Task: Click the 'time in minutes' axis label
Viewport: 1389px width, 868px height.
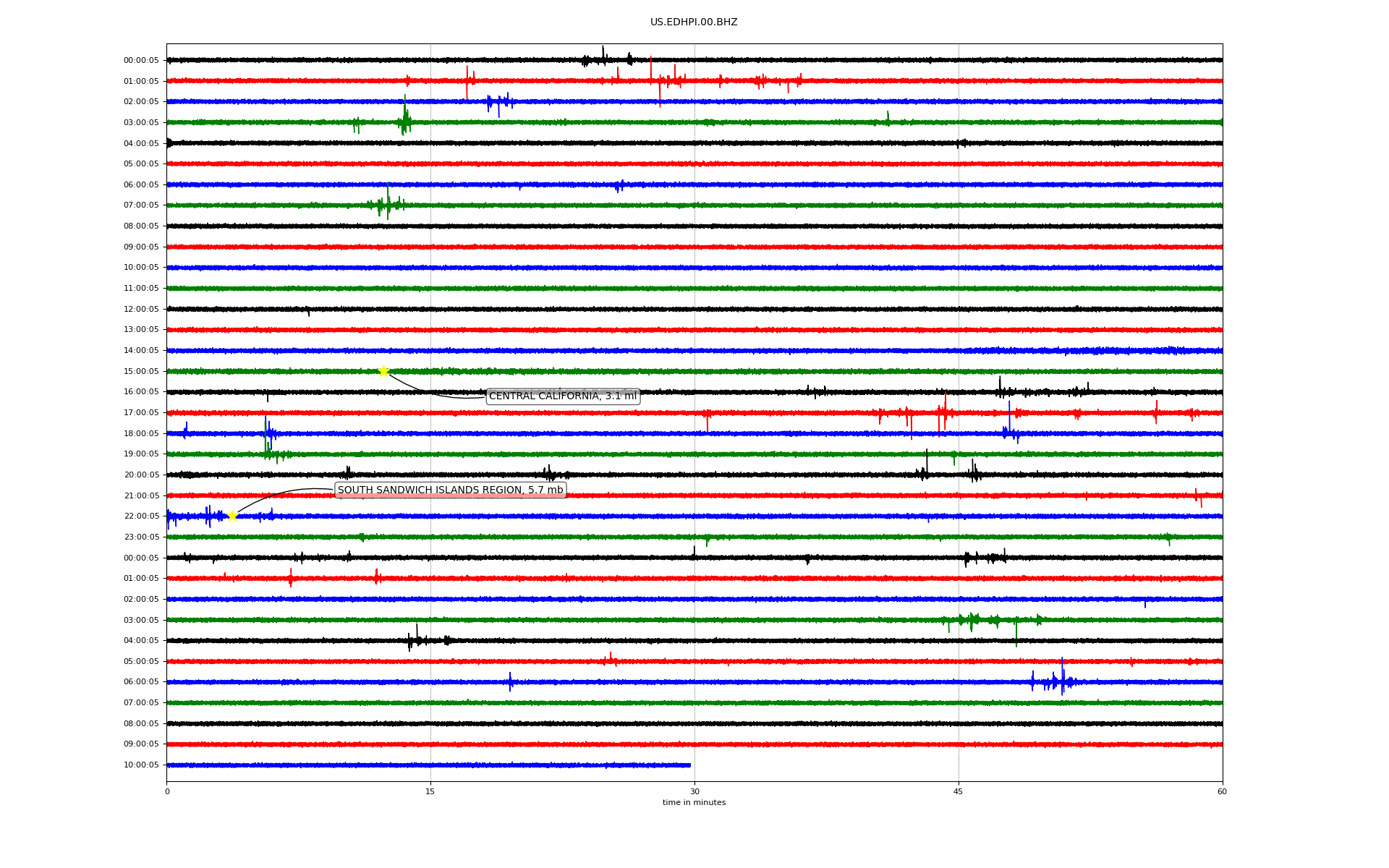Action: click(694, 803)
